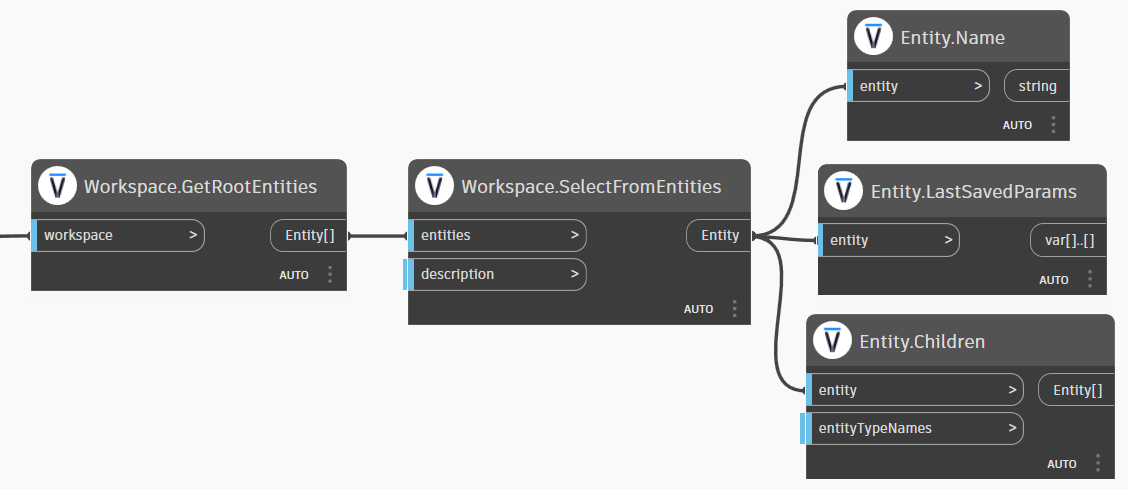The image size is (1128, 489).
Task: Click the Entity.Children node logo icon
Action: coord(832,341)
